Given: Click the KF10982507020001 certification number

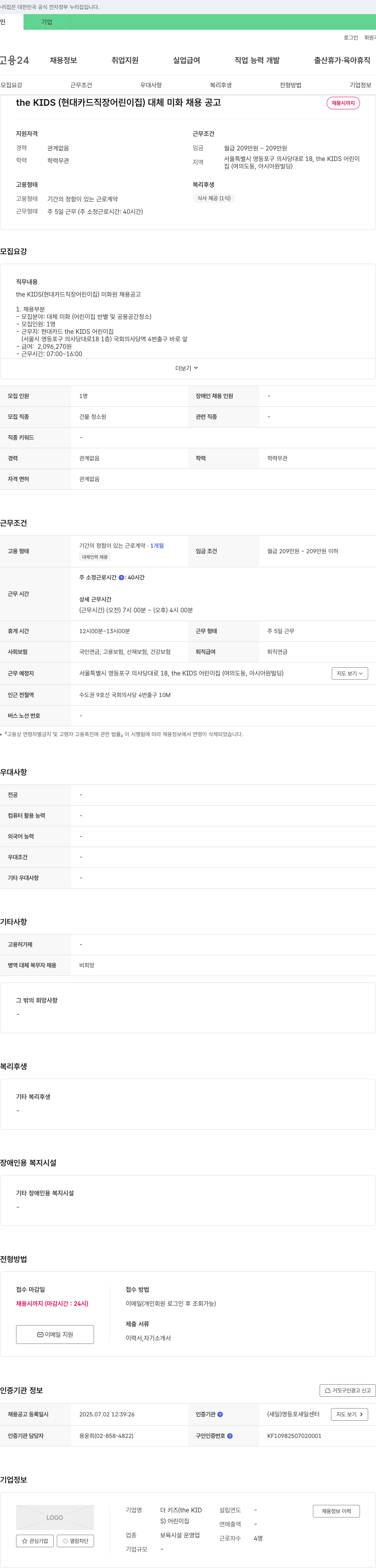Looking at the screenshot, I should [x=295, y=1436].
